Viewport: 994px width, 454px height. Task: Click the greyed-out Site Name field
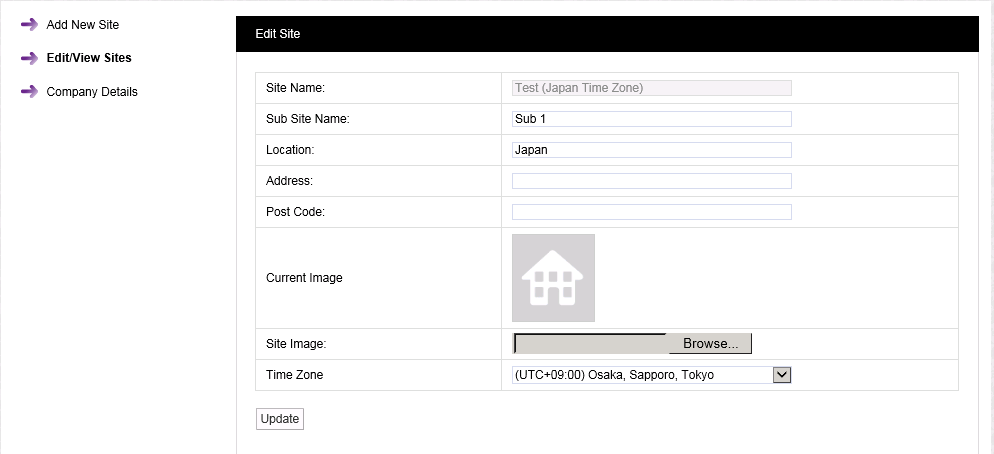pyautogui.click(x=651, y=88)
